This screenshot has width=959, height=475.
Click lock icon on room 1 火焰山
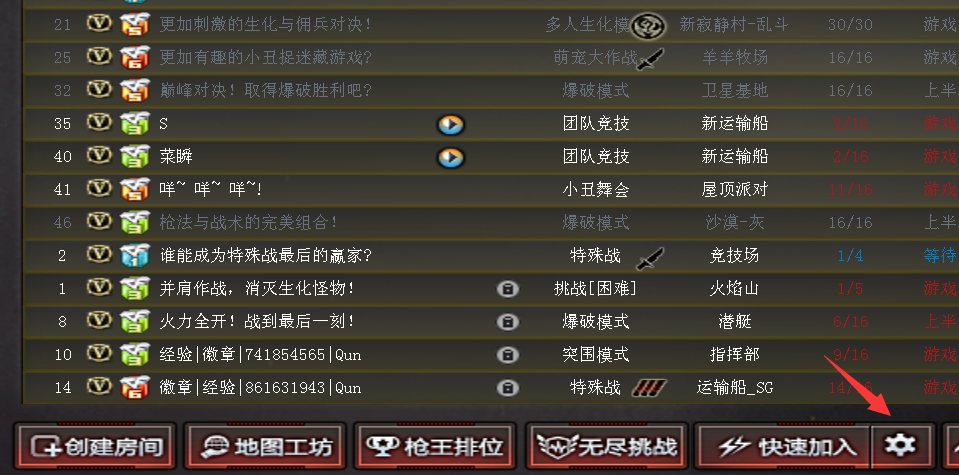508,289
